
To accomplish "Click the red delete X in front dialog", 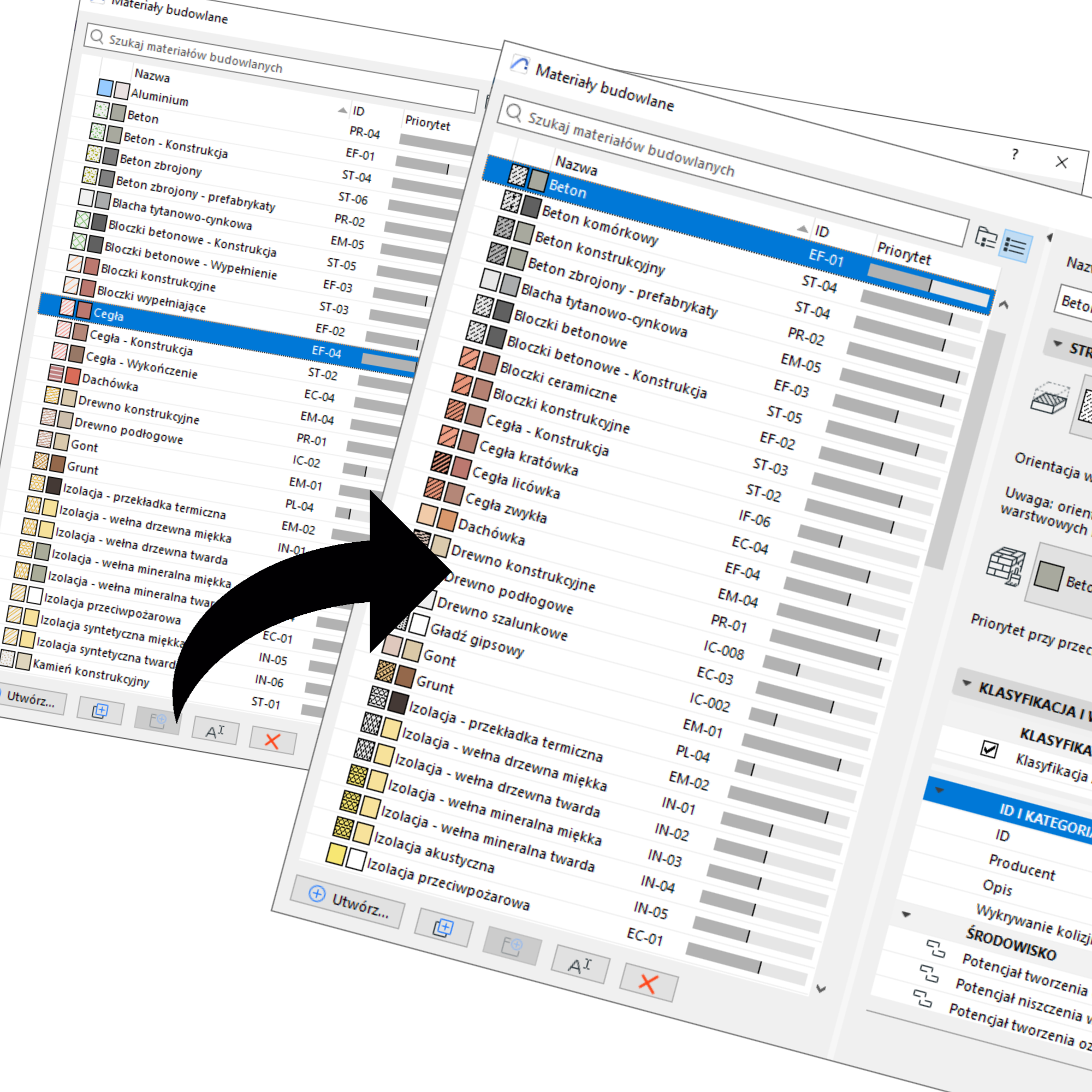I will tap(648, 982).
